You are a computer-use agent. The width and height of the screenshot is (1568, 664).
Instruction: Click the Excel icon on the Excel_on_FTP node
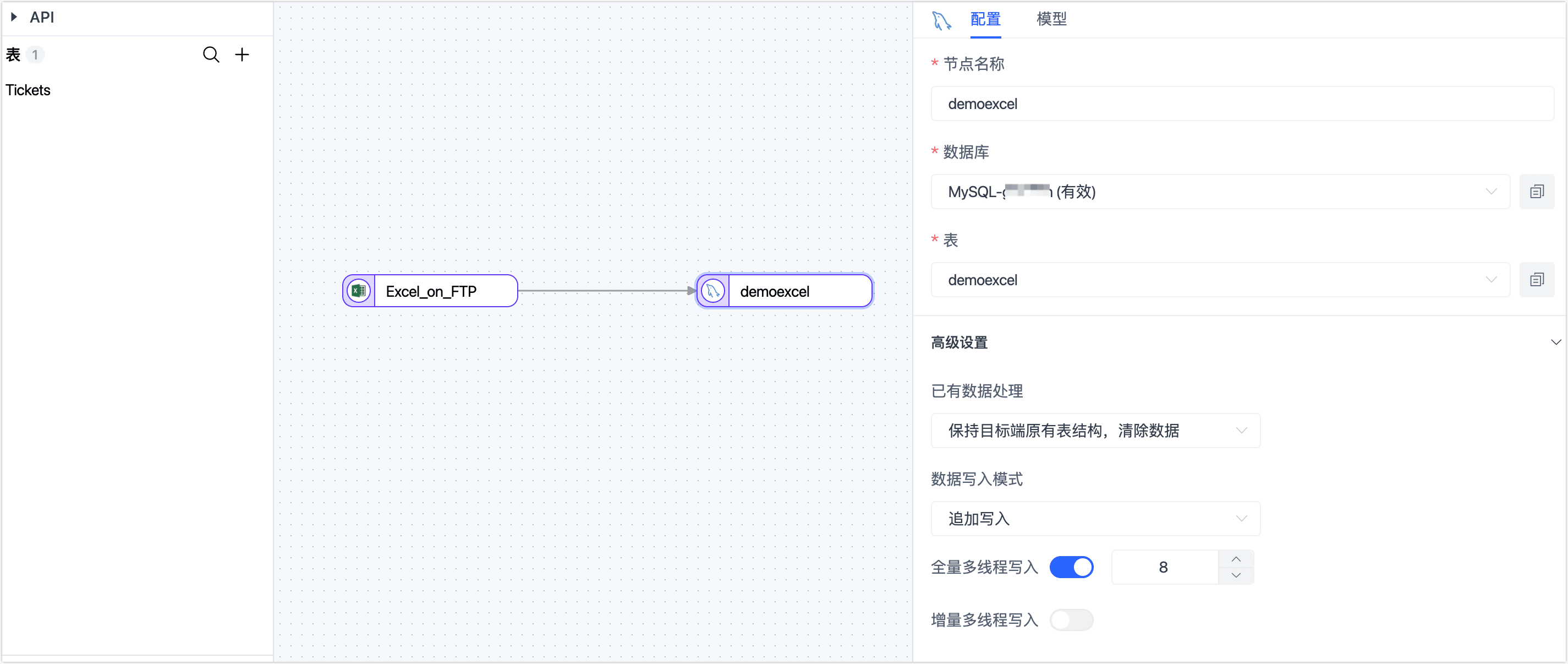359,291
